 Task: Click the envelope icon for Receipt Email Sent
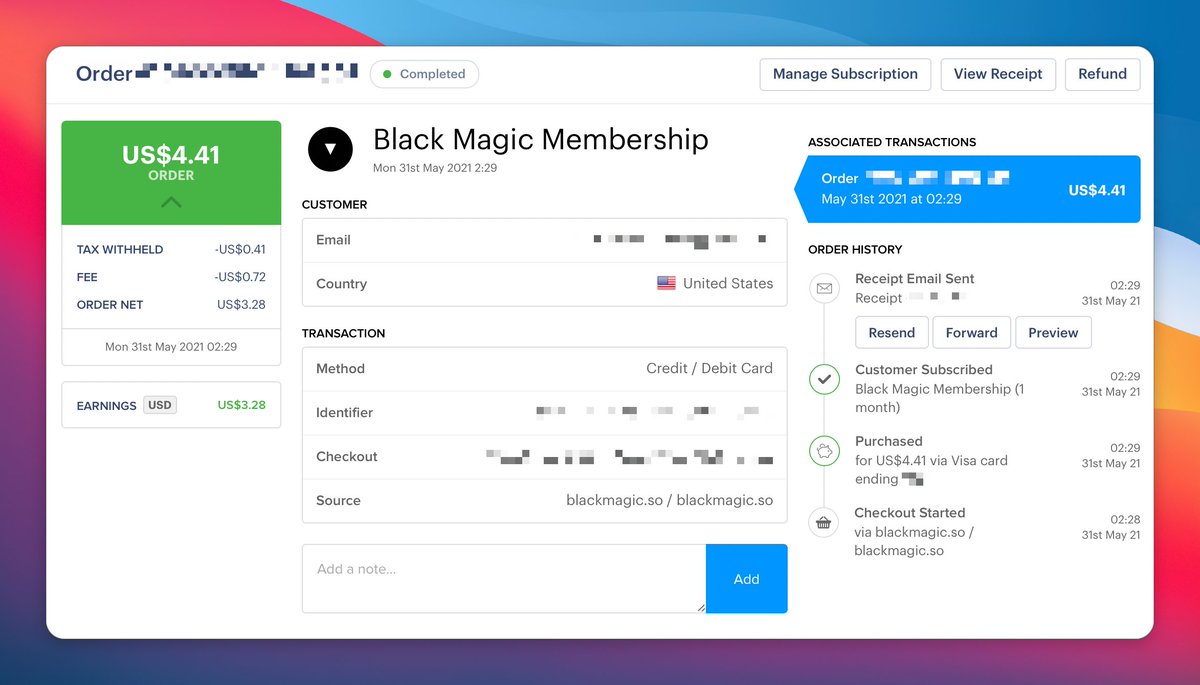pos(824,288)
